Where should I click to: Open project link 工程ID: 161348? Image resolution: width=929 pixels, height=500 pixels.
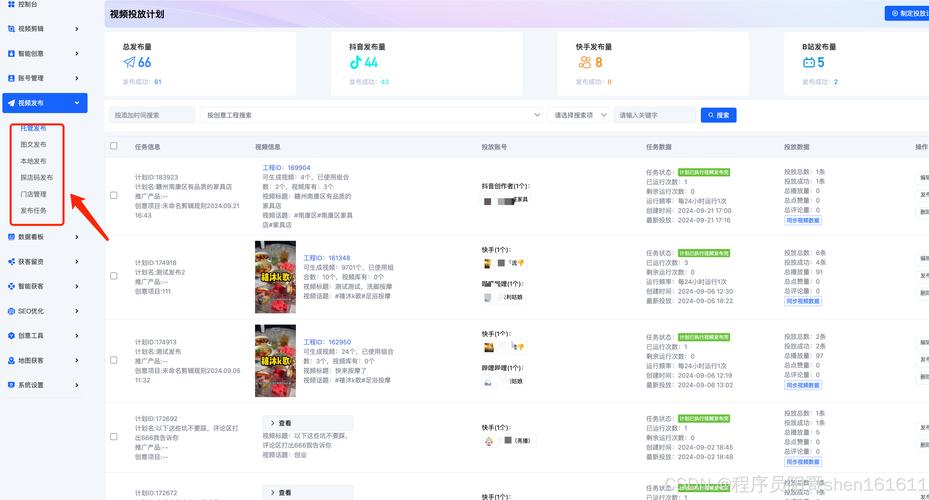(327, 258)
